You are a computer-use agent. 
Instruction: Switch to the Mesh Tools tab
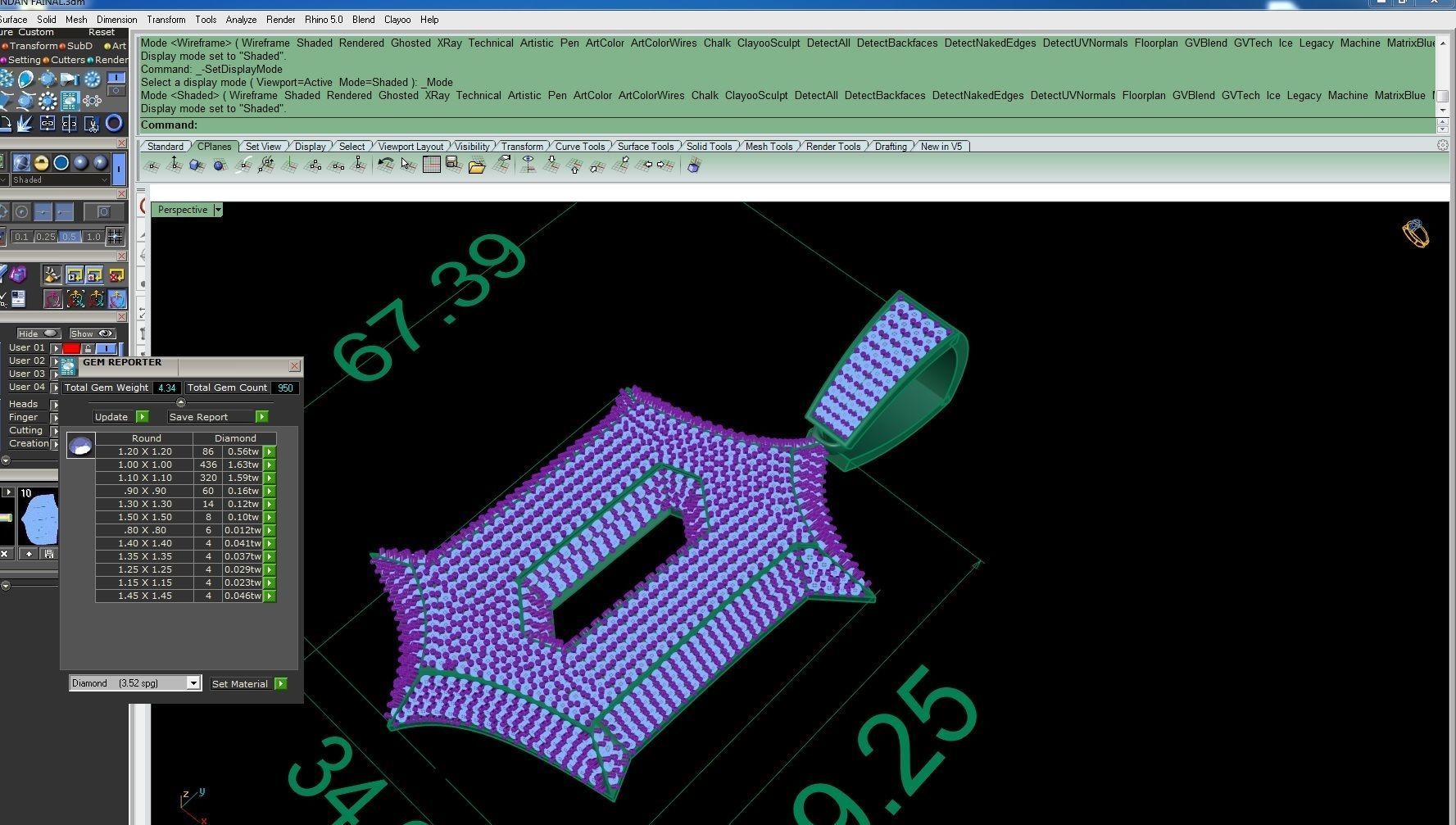tap(769, 147)
